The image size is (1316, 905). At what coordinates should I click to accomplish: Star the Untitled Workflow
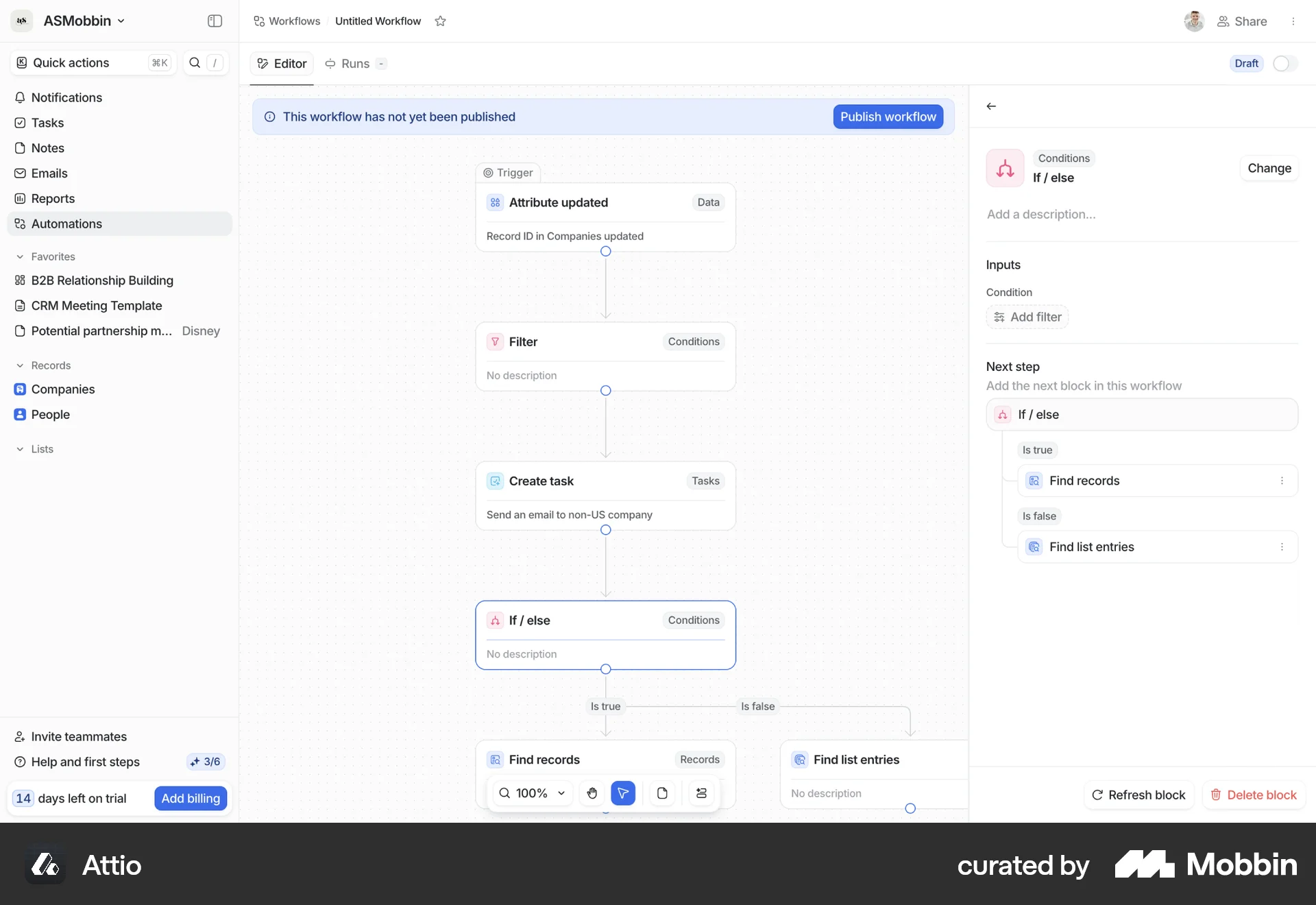pos(441,21)
